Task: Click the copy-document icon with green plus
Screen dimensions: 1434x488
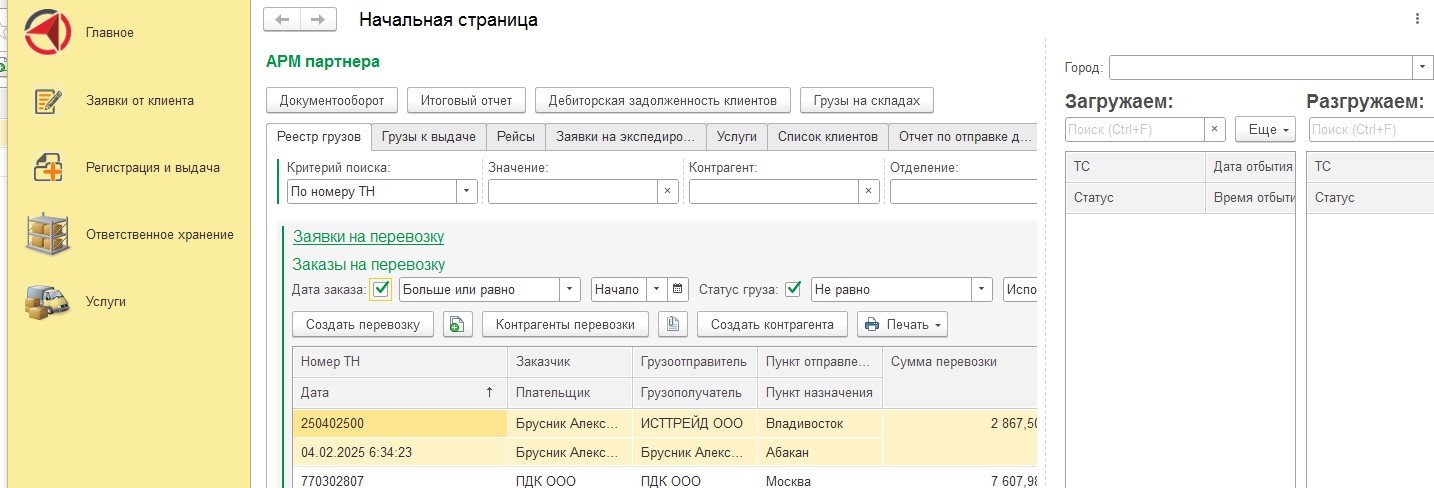Action: coord(457,324)
